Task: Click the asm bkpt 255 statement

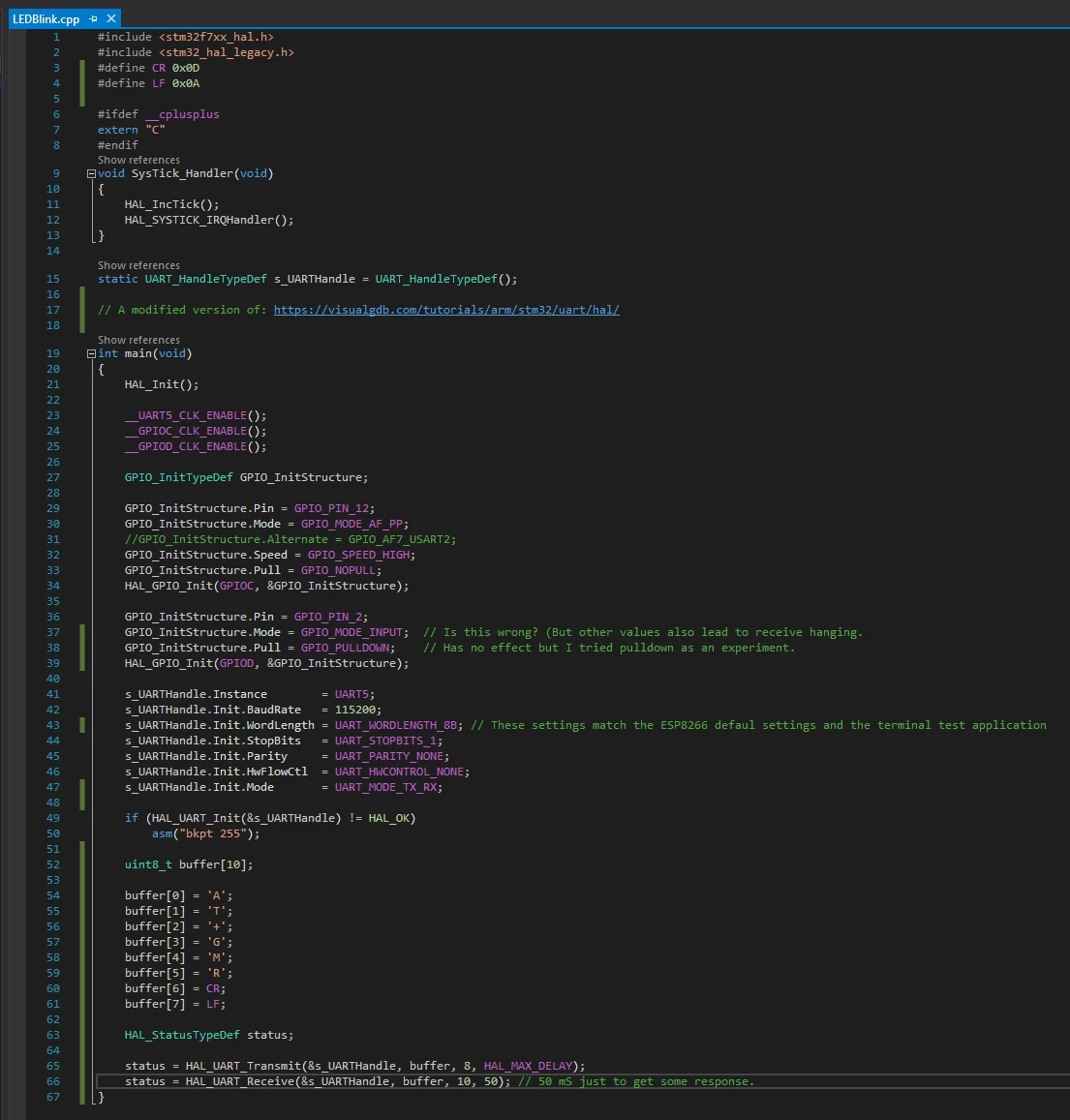Action: point(205,833)
